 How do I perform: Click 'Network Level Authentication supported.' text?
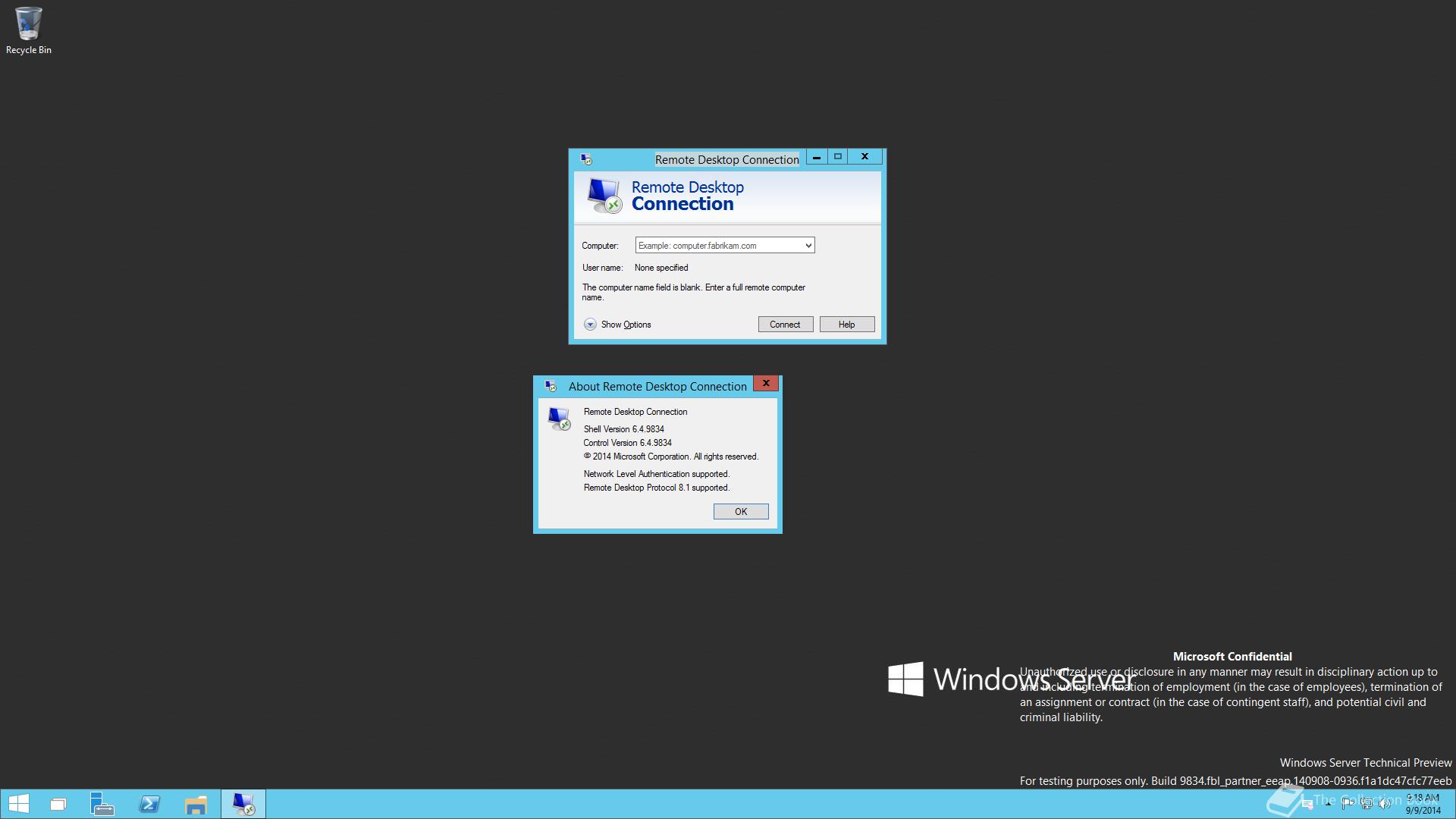pos(657,474)
